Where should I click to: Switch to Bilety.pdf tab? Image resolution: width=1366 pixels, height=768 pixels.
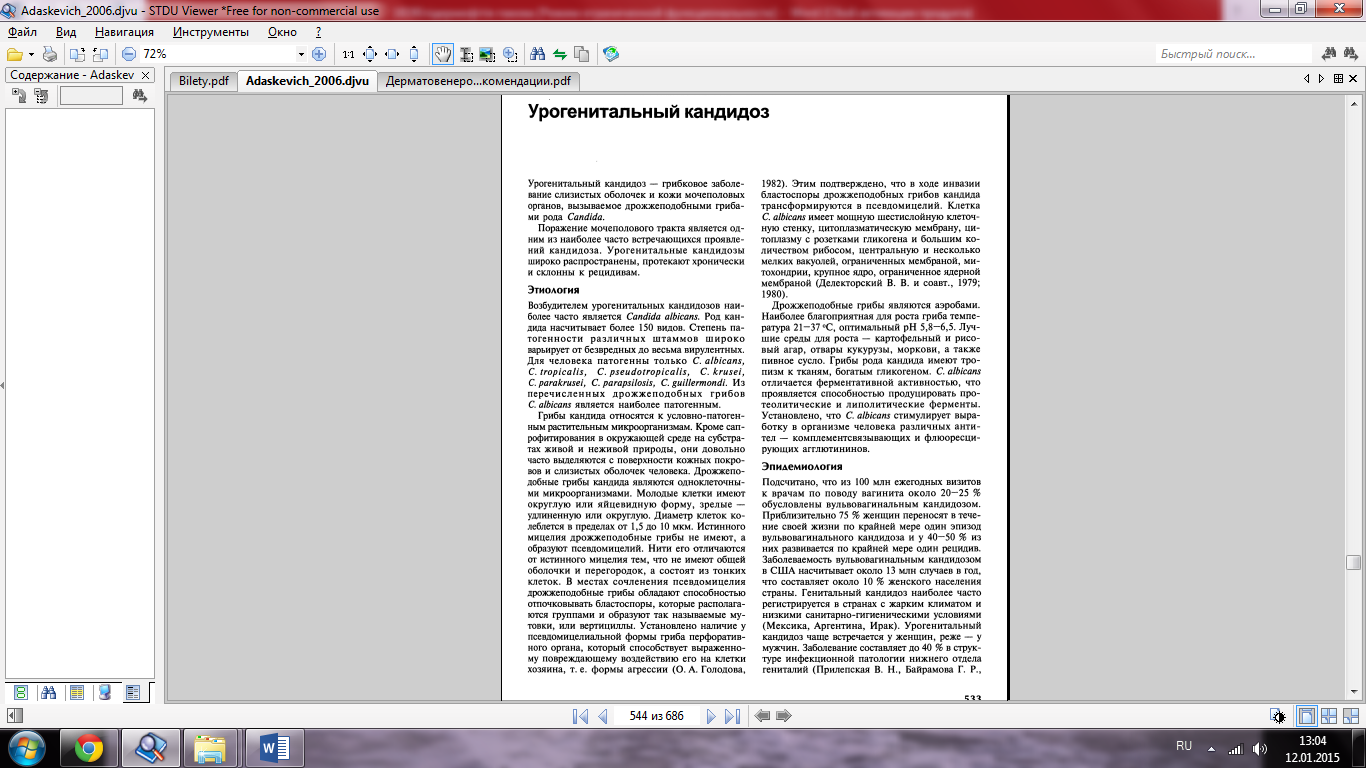203,81
